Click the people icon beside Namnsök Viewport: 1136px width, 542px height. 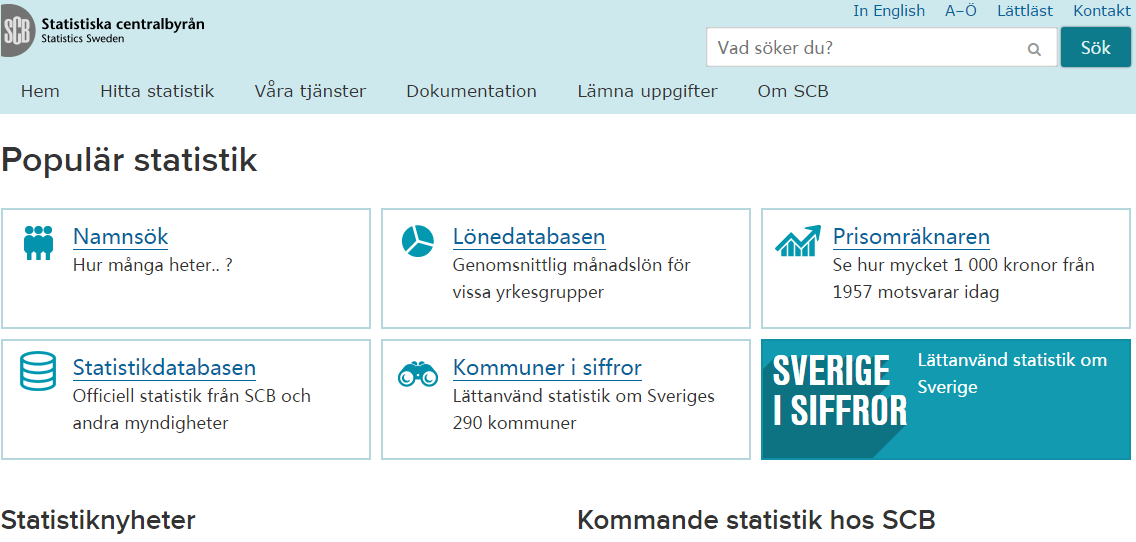point(38,243)
